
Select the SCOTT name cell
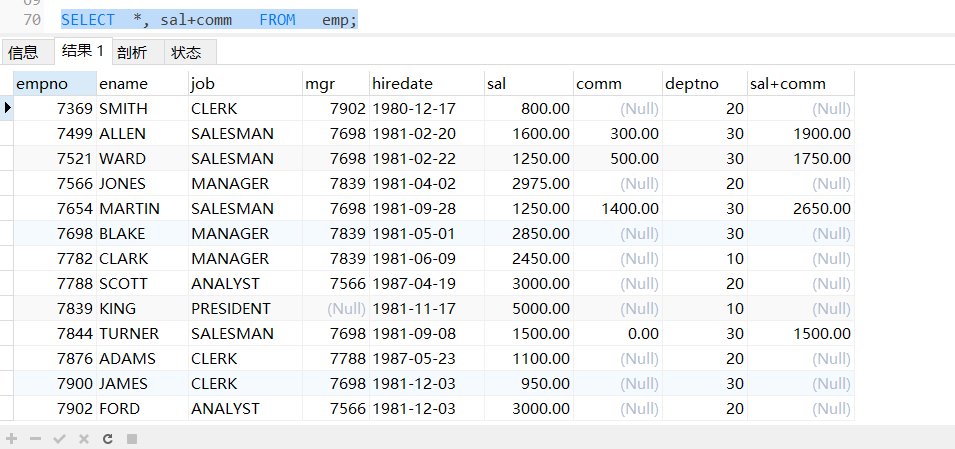pyautogui.click(x=143, y=283)
